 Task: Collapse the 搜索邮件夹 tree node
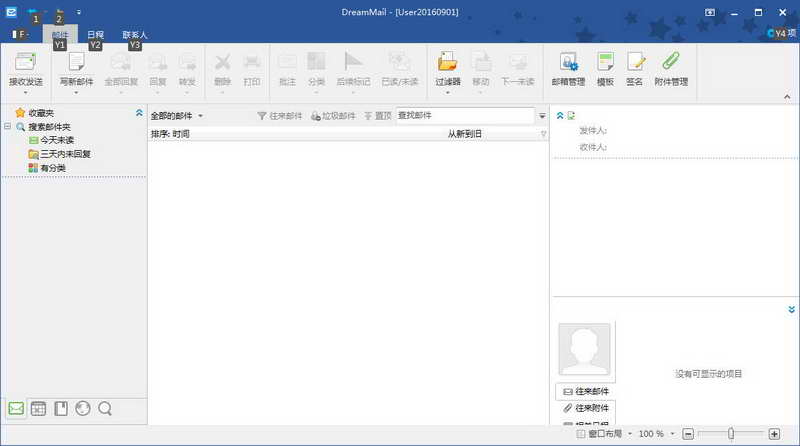click(8, 126)
